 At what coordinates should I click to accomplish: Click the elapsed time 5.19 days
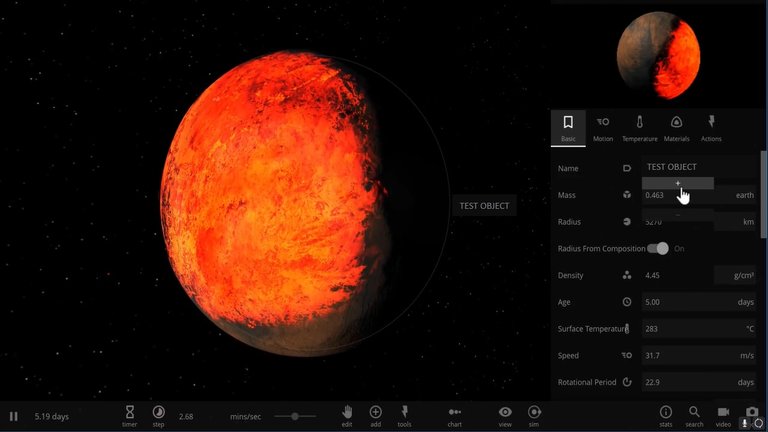coord(51,417)
